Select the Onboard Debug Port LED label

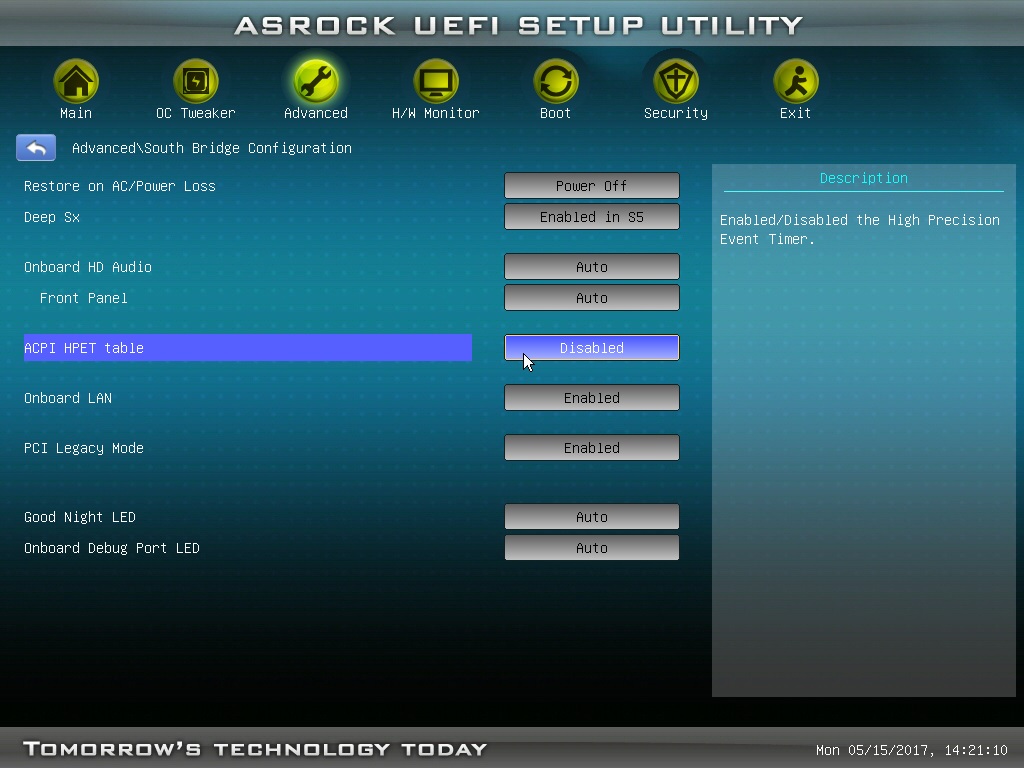(x=112, y=549)
